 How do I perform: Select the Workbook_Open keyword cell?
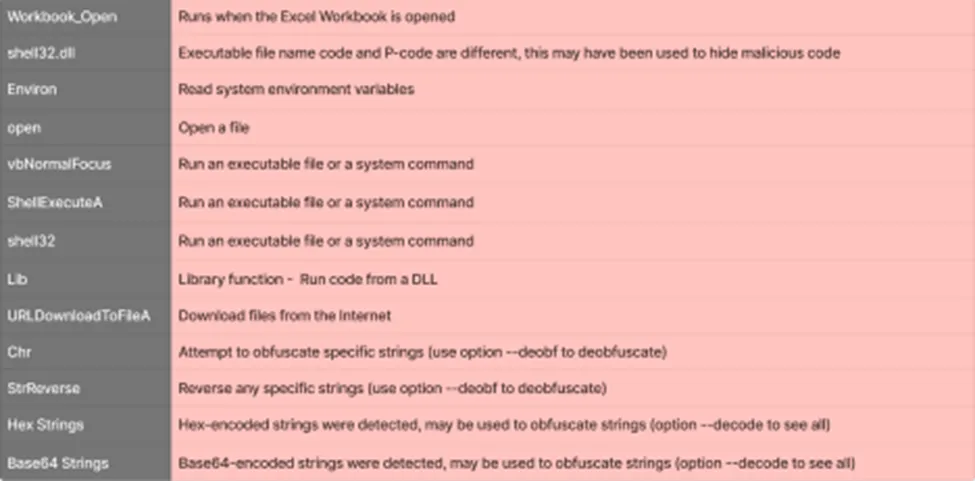[x=85, y=17]
